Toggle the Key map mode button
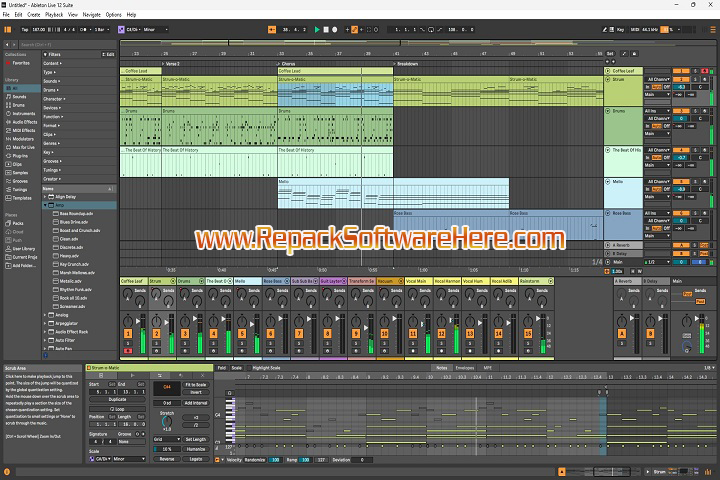Screen dimensions: 720x480 pyautogui.click(x=620, y=29)
